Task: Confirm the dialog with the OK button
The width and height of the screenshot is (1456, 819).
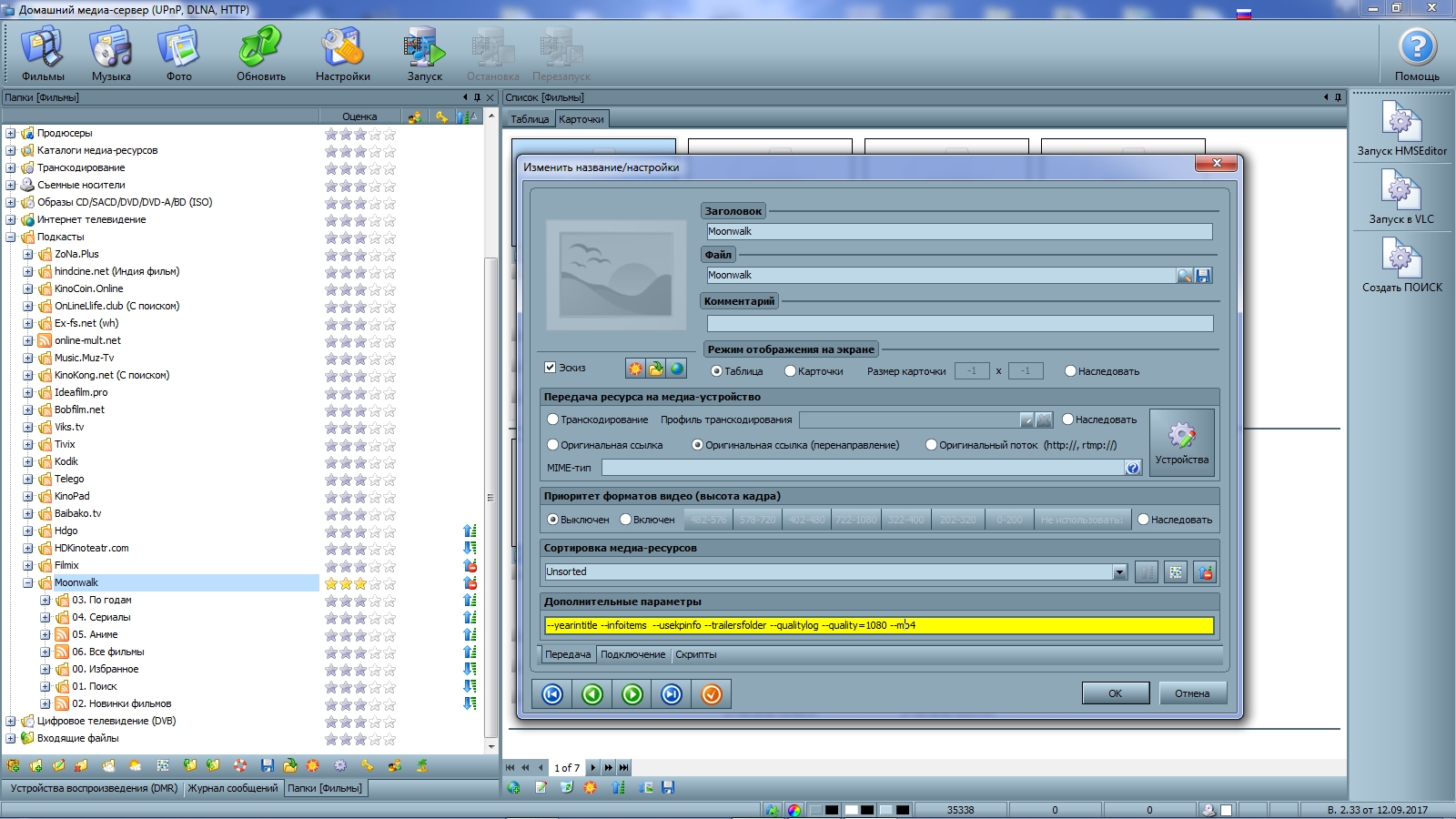Action: (x=1115, y=693)
